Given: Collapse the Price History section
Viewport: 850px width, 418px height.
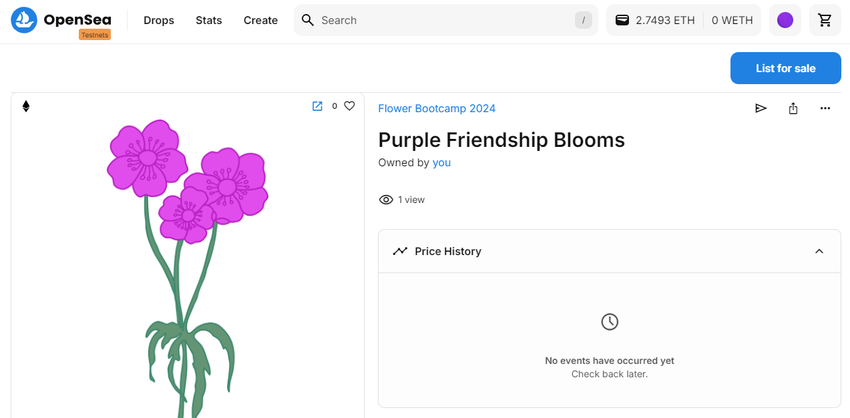Looking at the screenshot, I should tap(819, 251).
